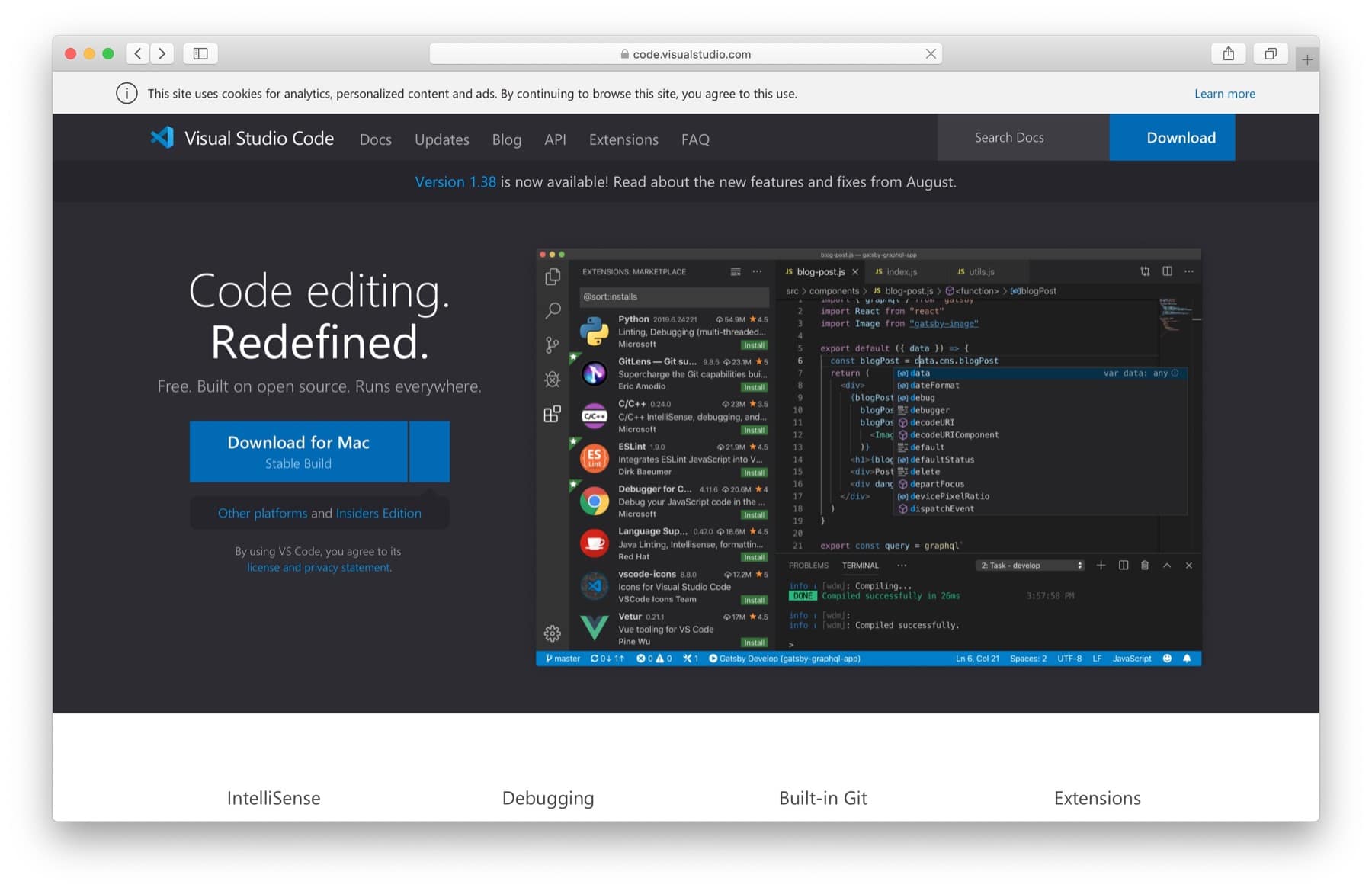Viewport: 1372px width, 891px height.
Task: Open the Source Control view icon
Action: pos(551,345)
